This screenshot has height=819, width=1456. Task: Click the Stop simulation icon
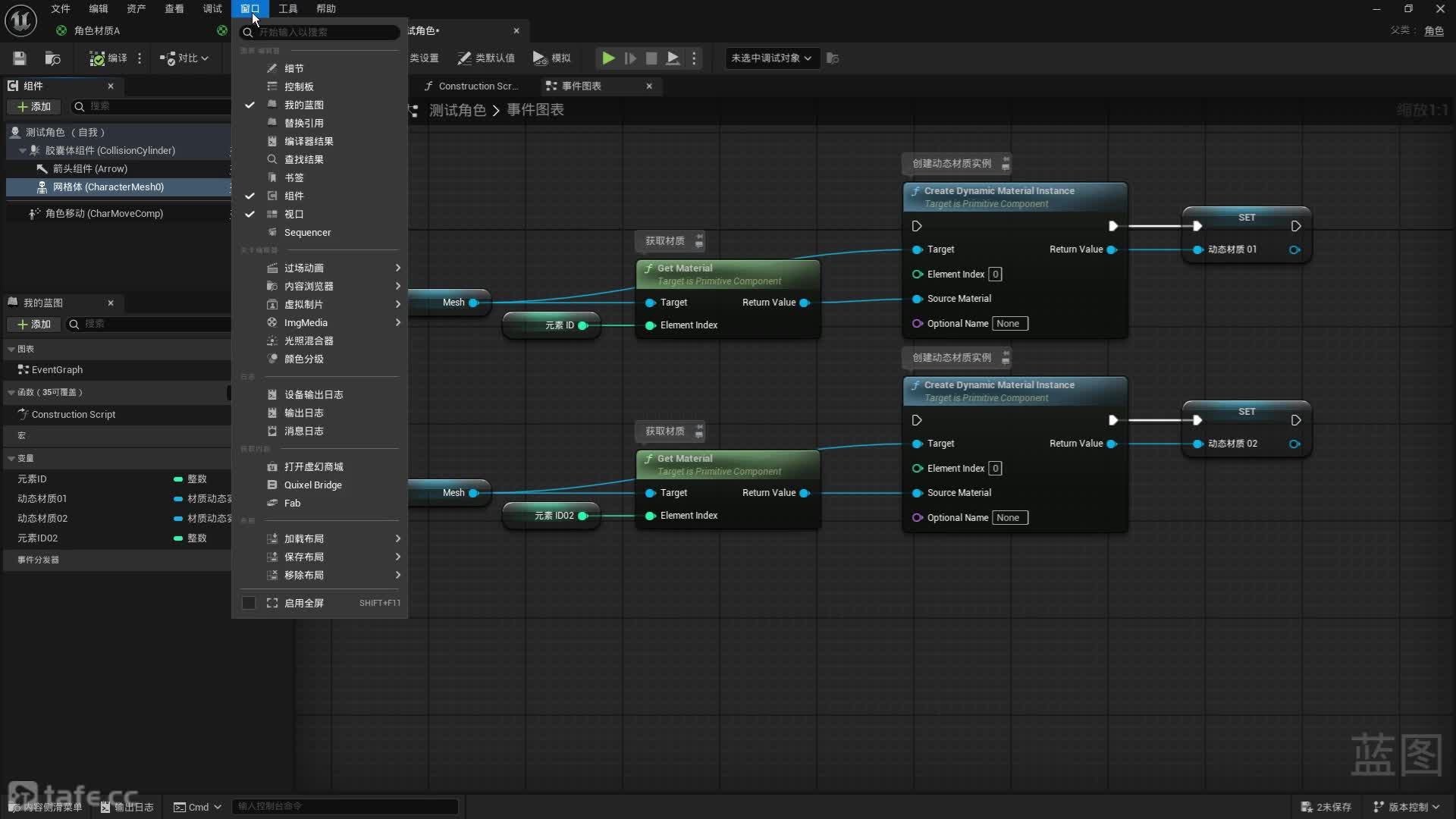point(651,58)
